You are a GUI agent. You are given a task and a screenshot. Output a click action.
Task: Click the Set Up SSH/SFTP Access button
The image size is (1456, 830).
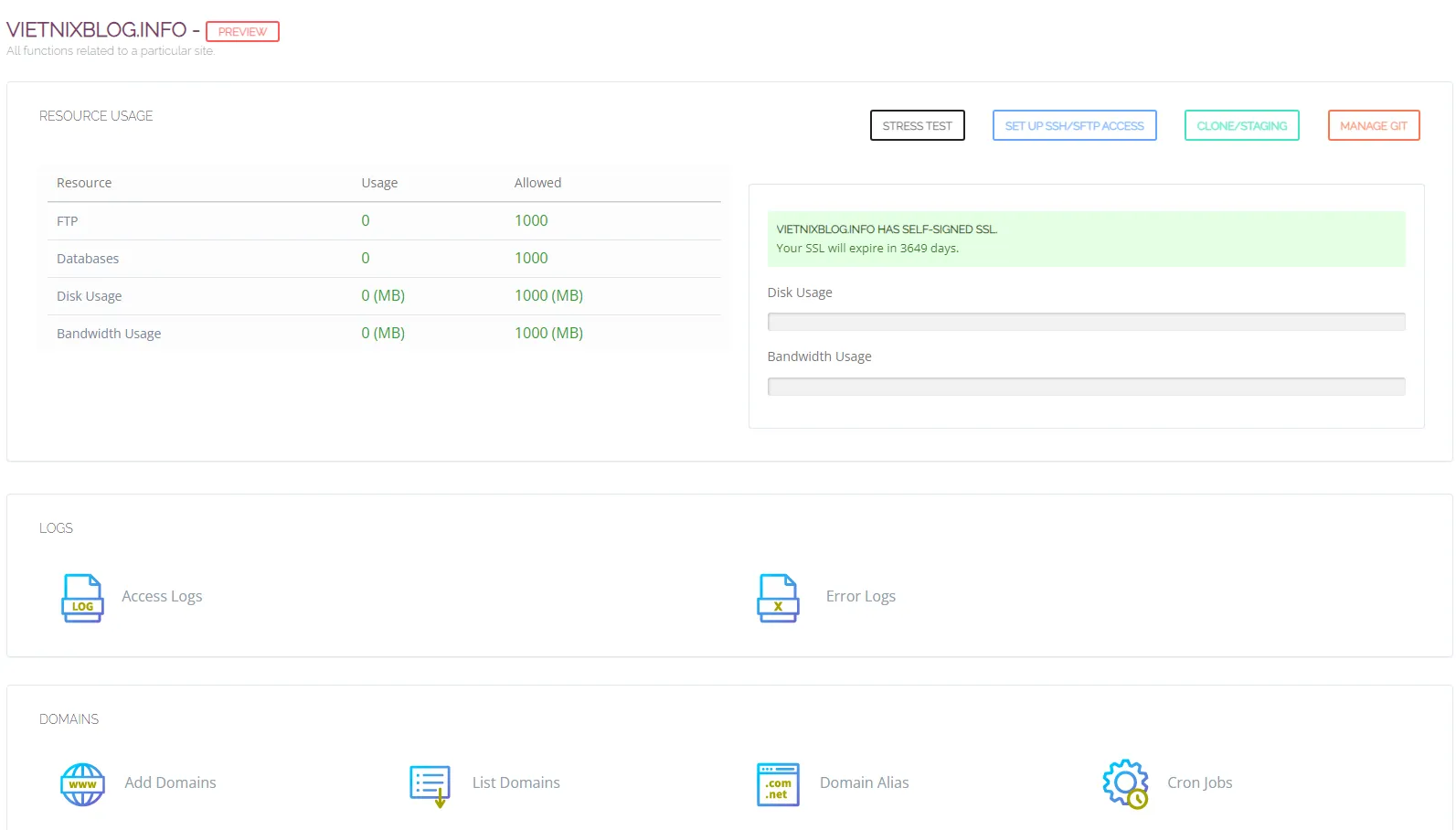[1075, 125]
